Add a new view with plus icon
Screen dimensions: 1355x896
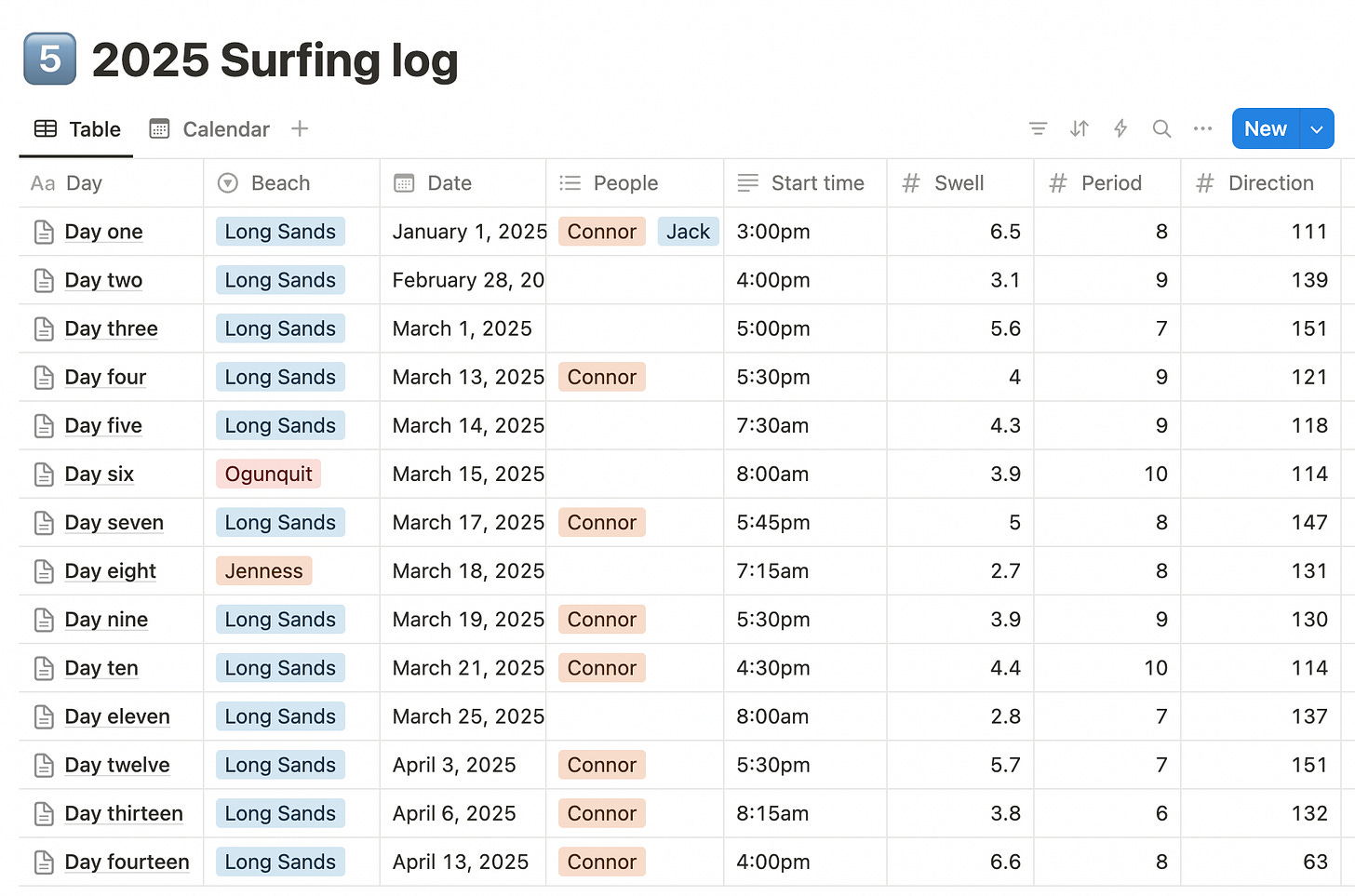[x=300, y=128]
